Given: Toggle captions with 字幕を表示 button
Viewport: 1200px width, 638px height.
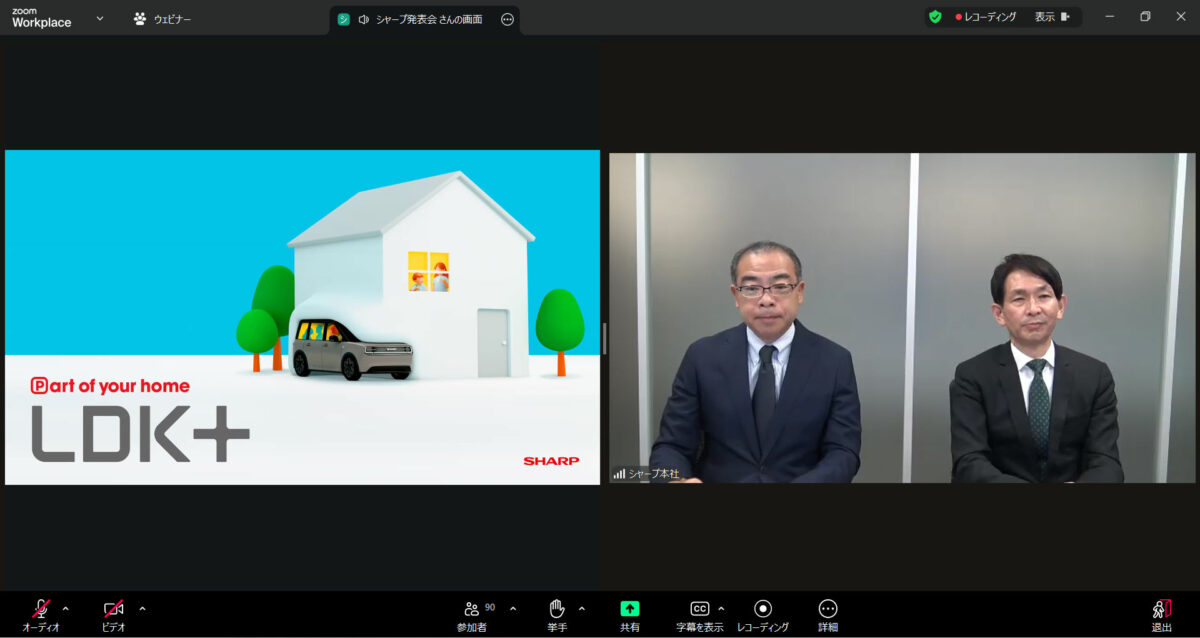Looking at the screenshot, I should 699,609.
